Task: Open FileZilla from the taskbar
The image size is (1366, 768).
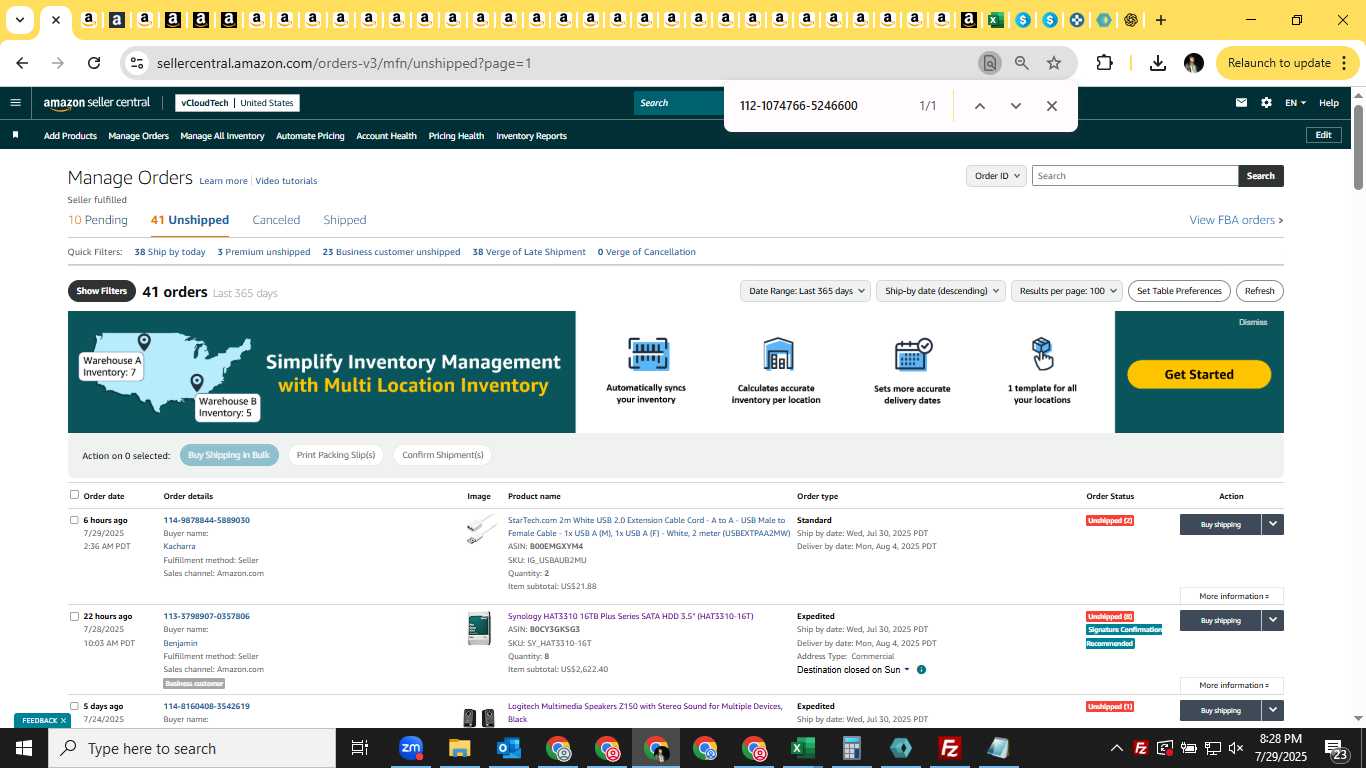Action: 950,748
